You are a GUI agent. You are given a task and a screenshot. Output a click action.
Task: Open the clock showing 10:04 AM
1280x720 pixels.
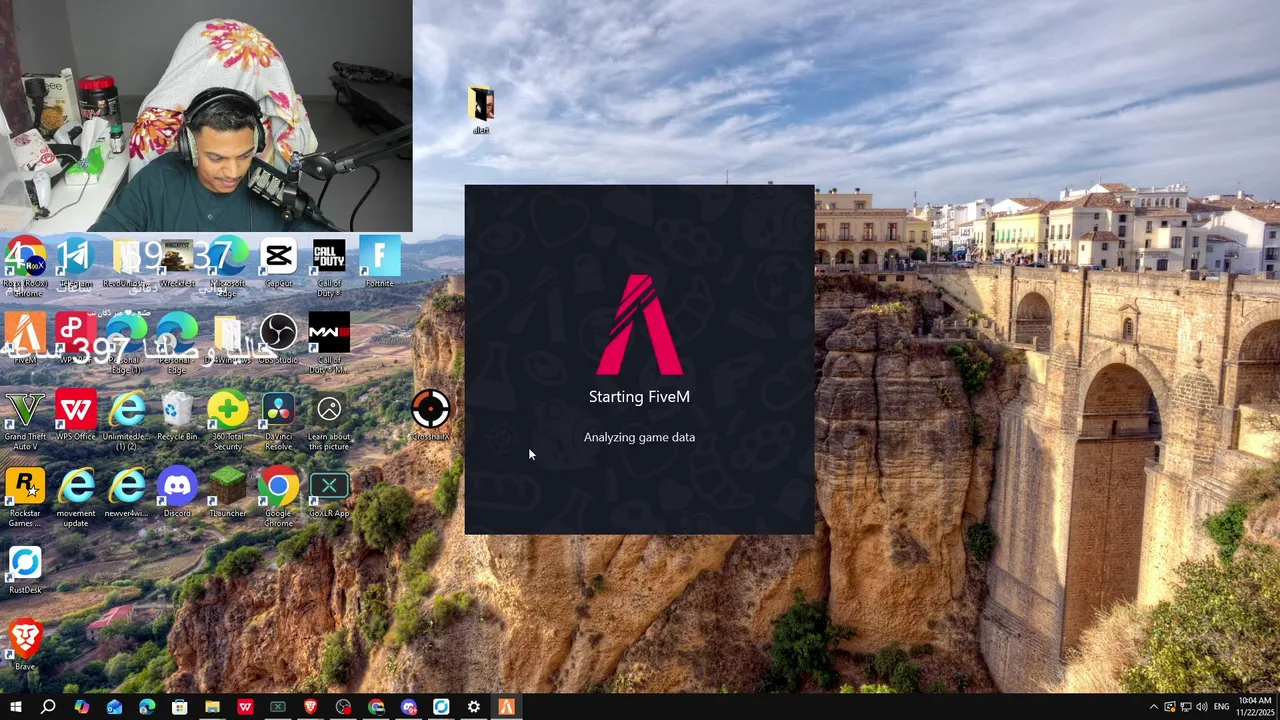click(1255, 707)
